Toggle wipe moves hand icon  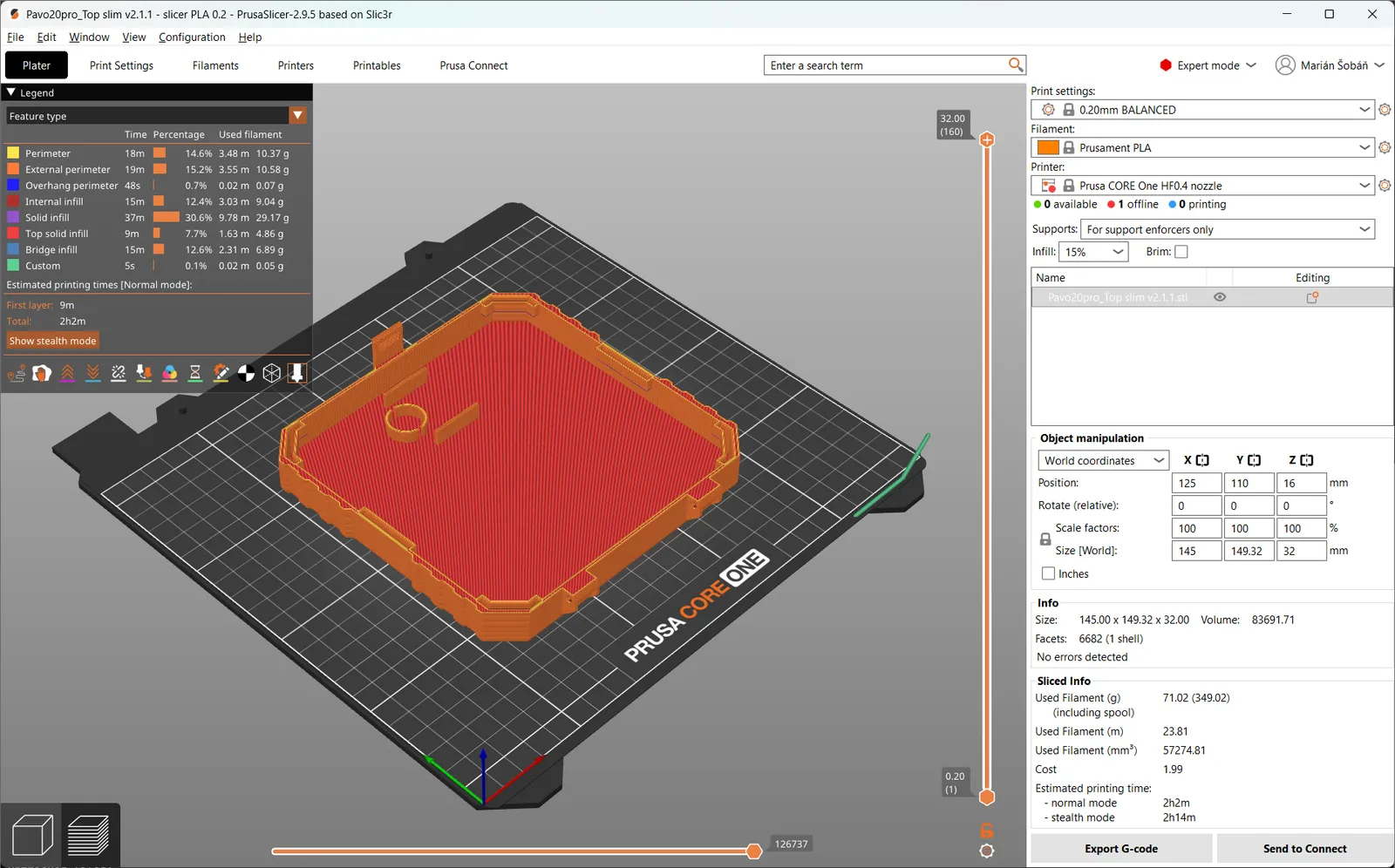[x=42, y=374]
